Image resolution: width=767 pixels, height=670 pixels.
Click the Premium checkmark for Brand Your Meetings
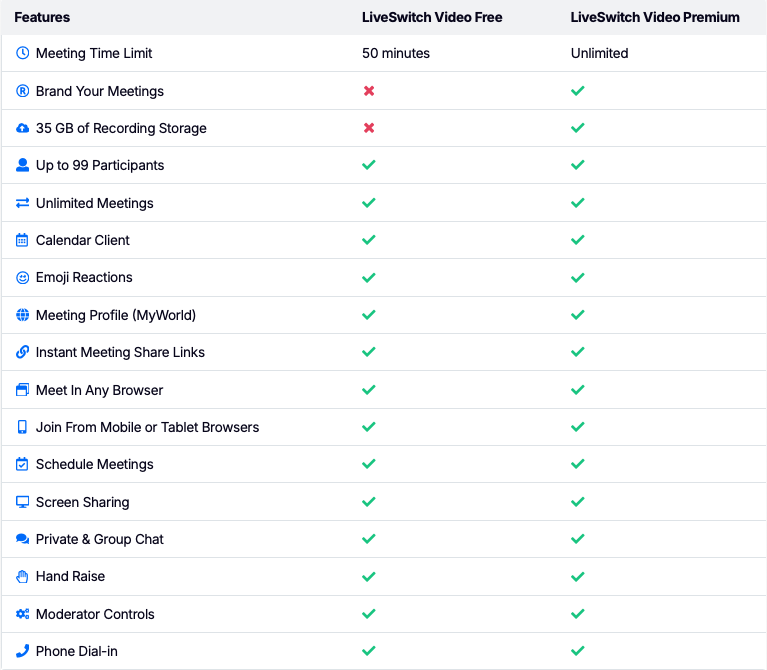pos(577,91)
